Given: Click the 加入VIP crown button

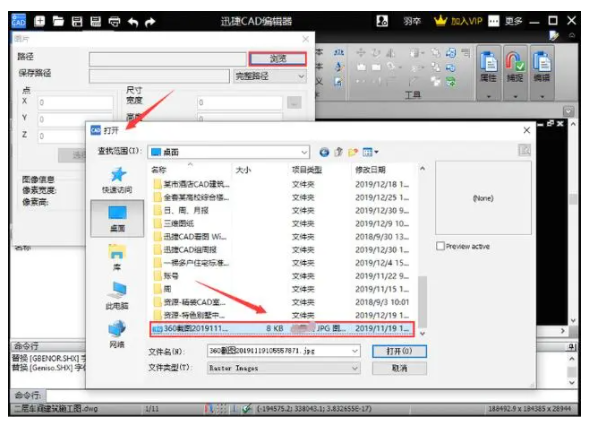Looking at the screenshot, I should coord(458,21).
